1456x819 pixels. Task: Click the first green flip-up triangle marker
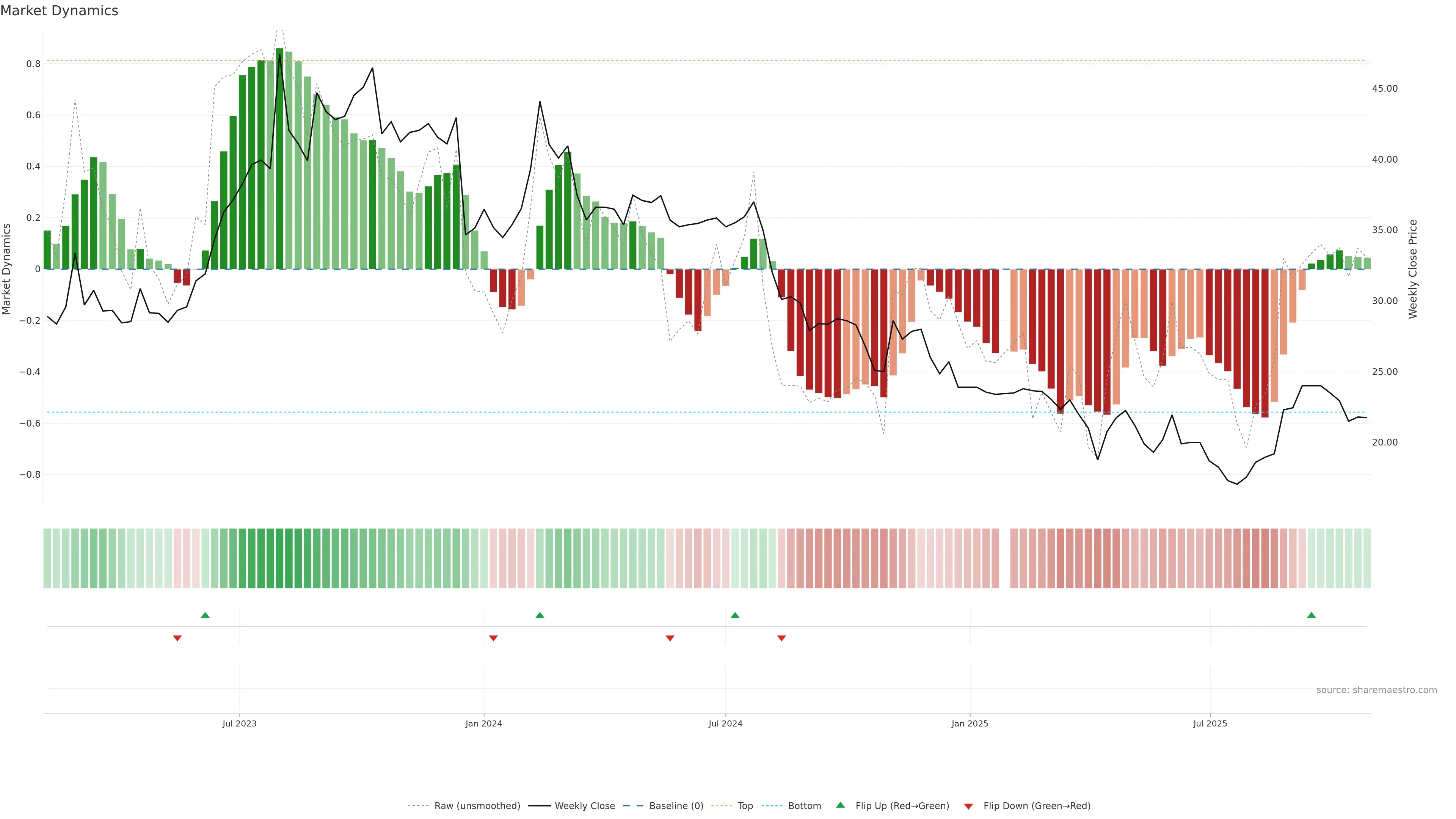(205, 615)
